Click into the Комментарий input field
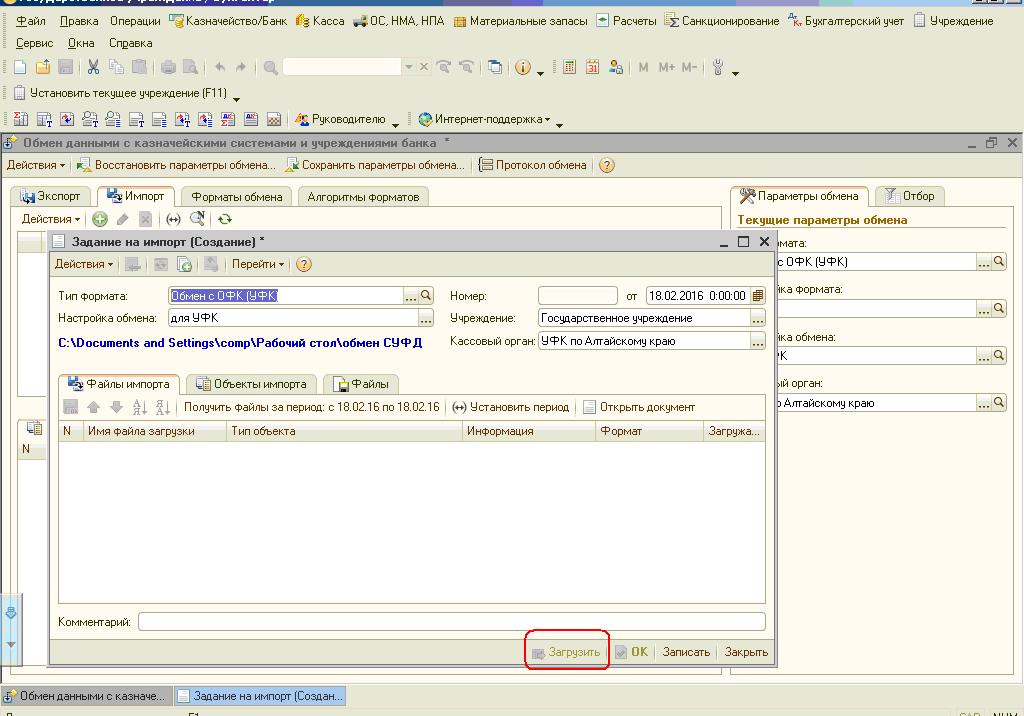The height and width of the screenshot is (716, 1024). 450,622
